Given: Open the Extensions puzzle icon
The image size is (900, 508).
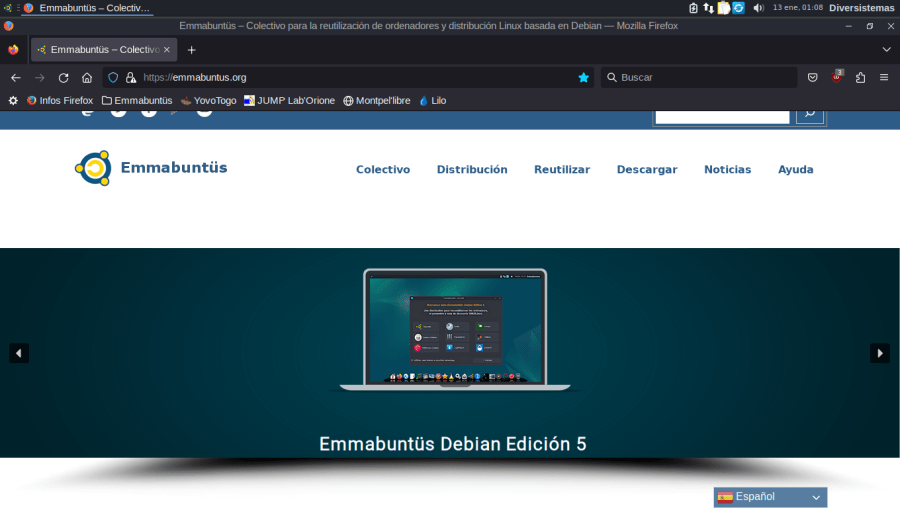Looking at the screenshot, I should (x=860, y=77).
